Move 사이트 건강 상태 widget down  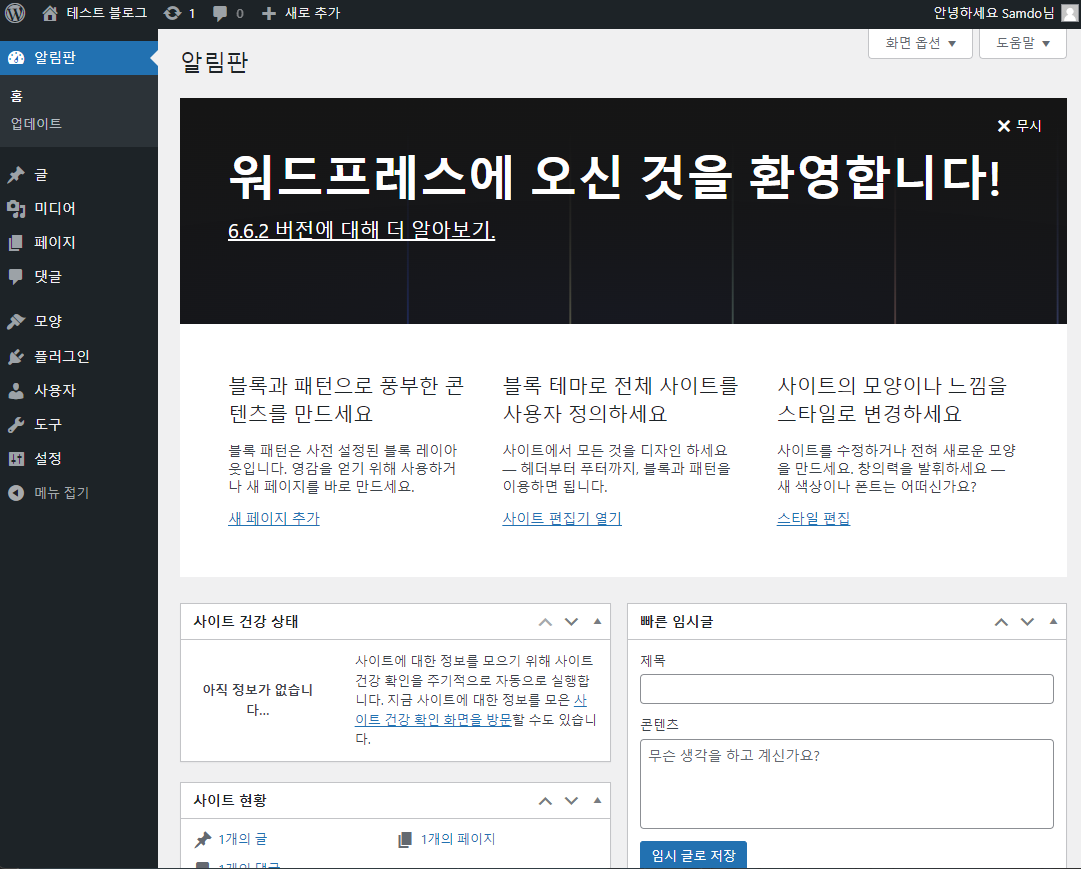tap(572, 622)
